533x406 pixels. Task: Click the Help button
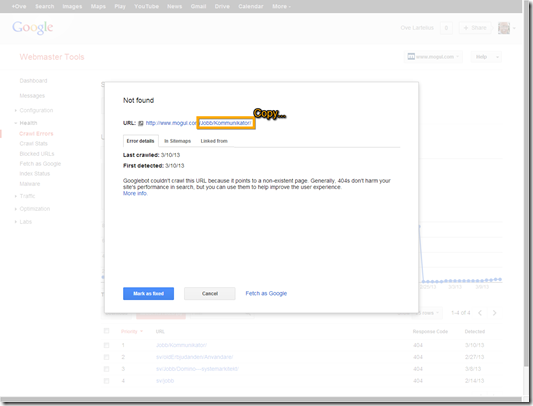[481, 57]
